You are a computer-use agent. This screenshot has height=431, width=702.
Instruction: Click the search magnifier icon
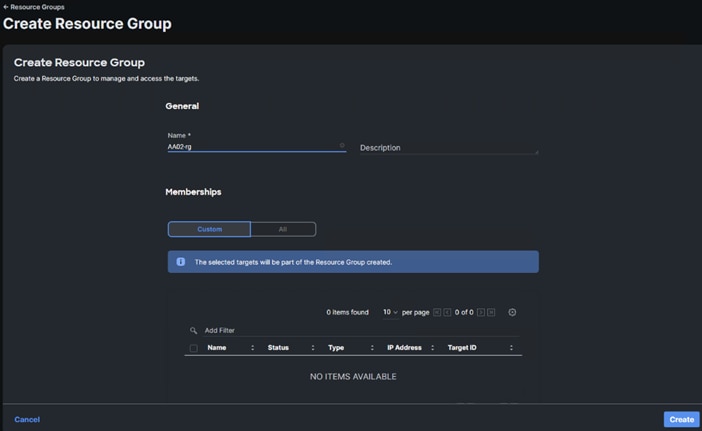pos(193,330)
